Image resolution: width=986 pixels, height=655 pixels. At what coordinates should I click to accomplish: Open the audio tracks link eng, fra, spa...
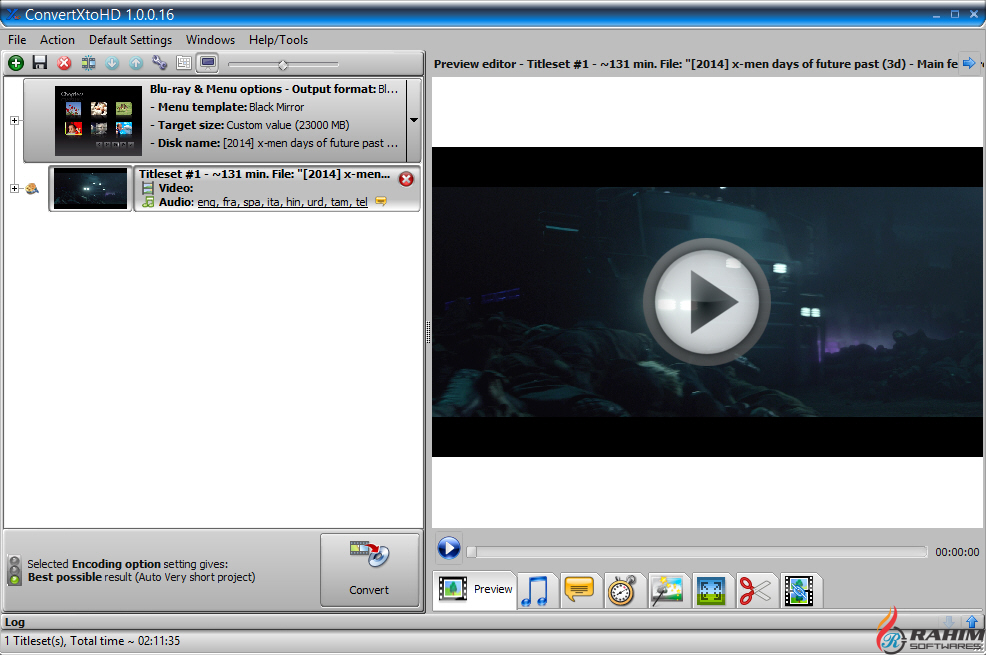click(282, 202)
